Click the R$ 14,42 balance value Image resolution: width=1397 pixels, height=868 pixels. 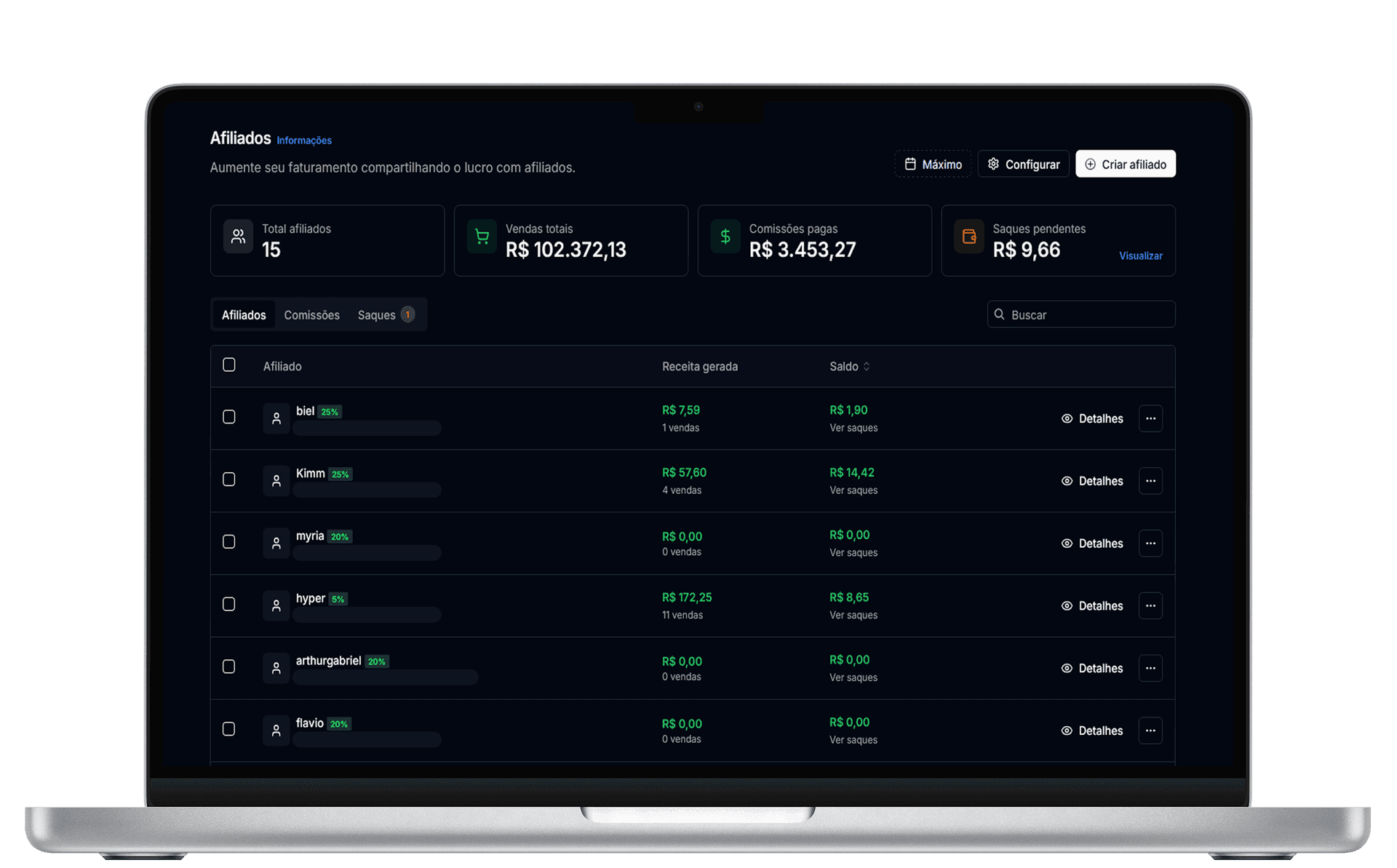(852, 472)
